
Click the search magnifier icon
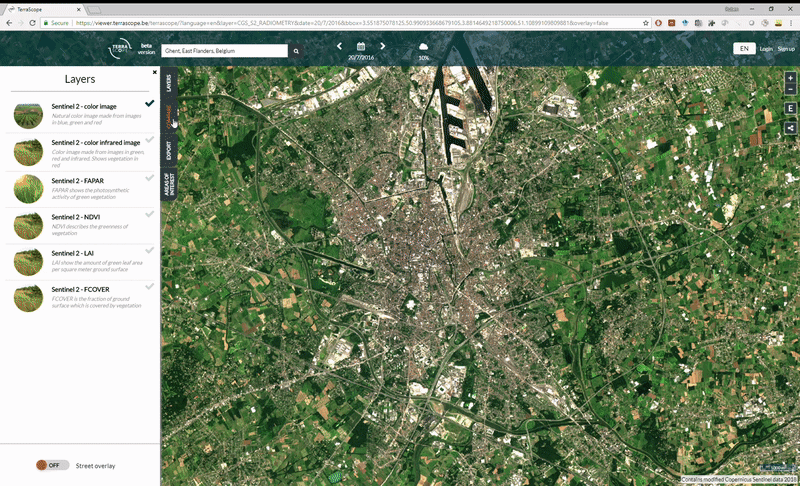pos(296,50)
